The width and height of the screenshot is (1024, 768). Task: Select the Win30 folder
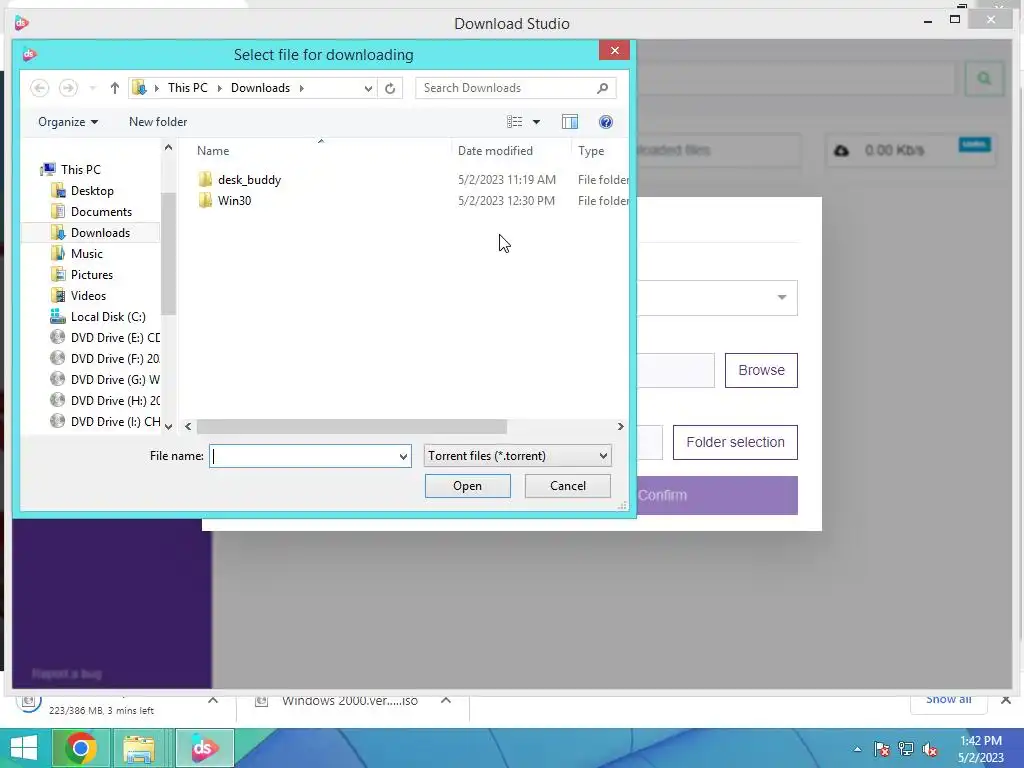[x=234, y=200]
